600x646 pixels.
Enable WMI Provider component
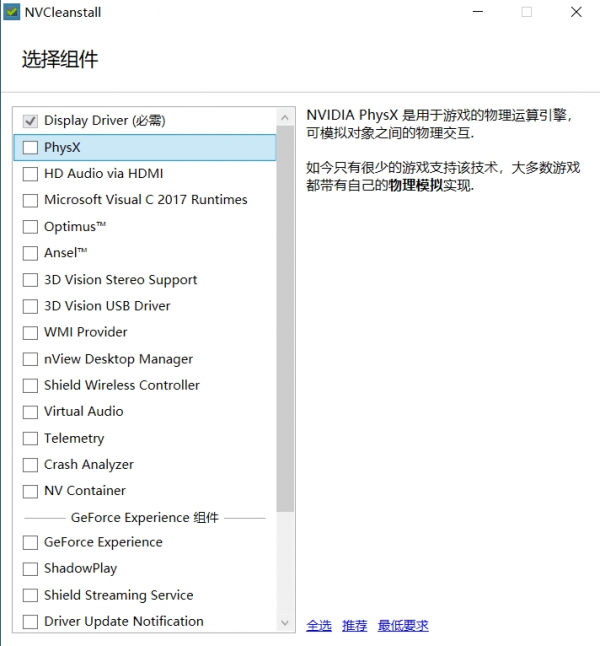click(x=30, y=332)
